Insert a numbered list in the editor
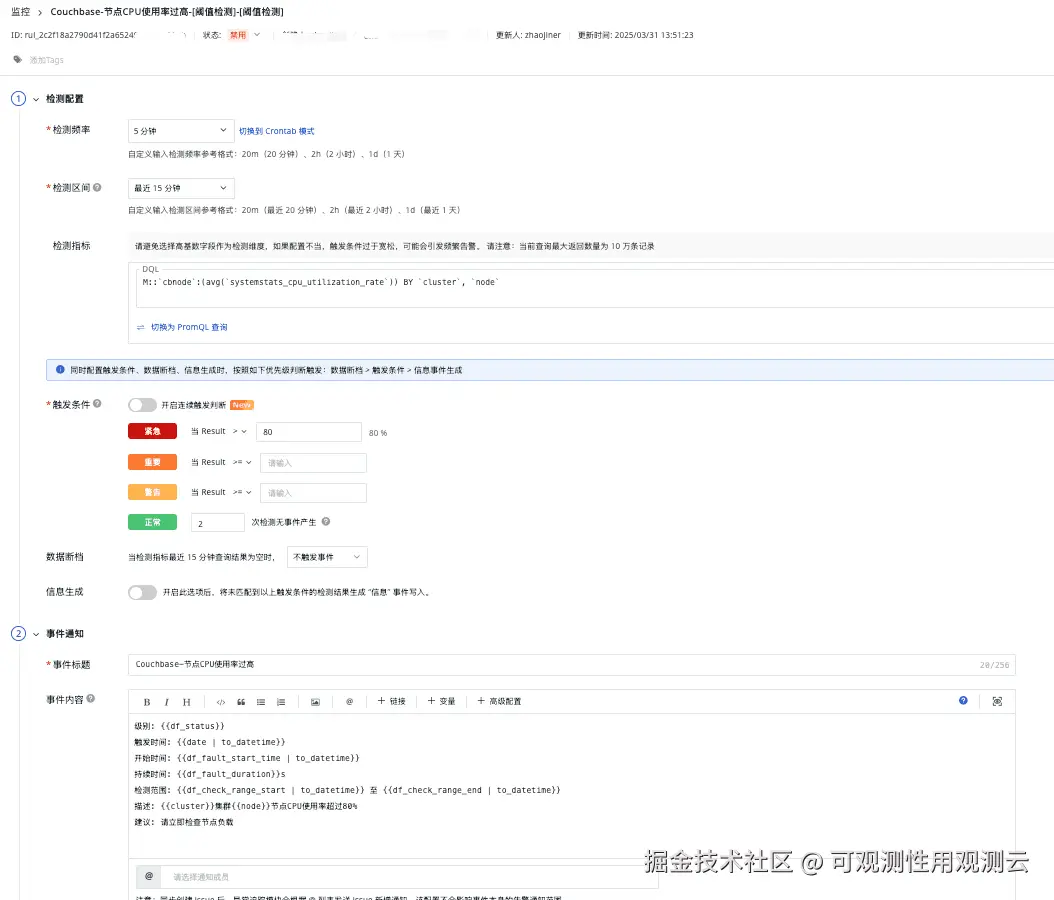Image resolution: width=1054 pixels, height=900 pixels. point(281,702)
